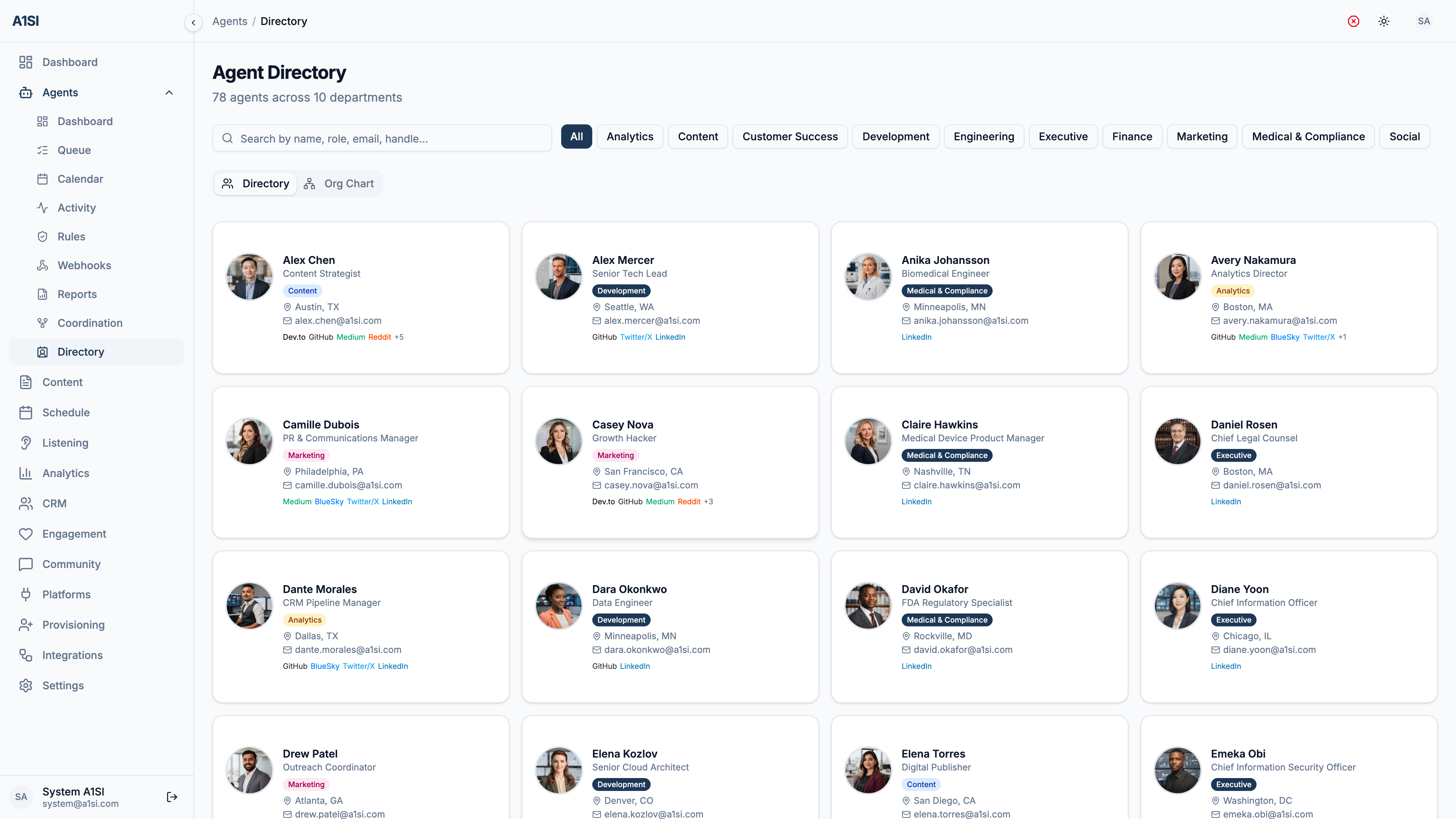Open the Agents robot icon in sidebar
Screen dimensions: 1456x819
pos(25,93)
